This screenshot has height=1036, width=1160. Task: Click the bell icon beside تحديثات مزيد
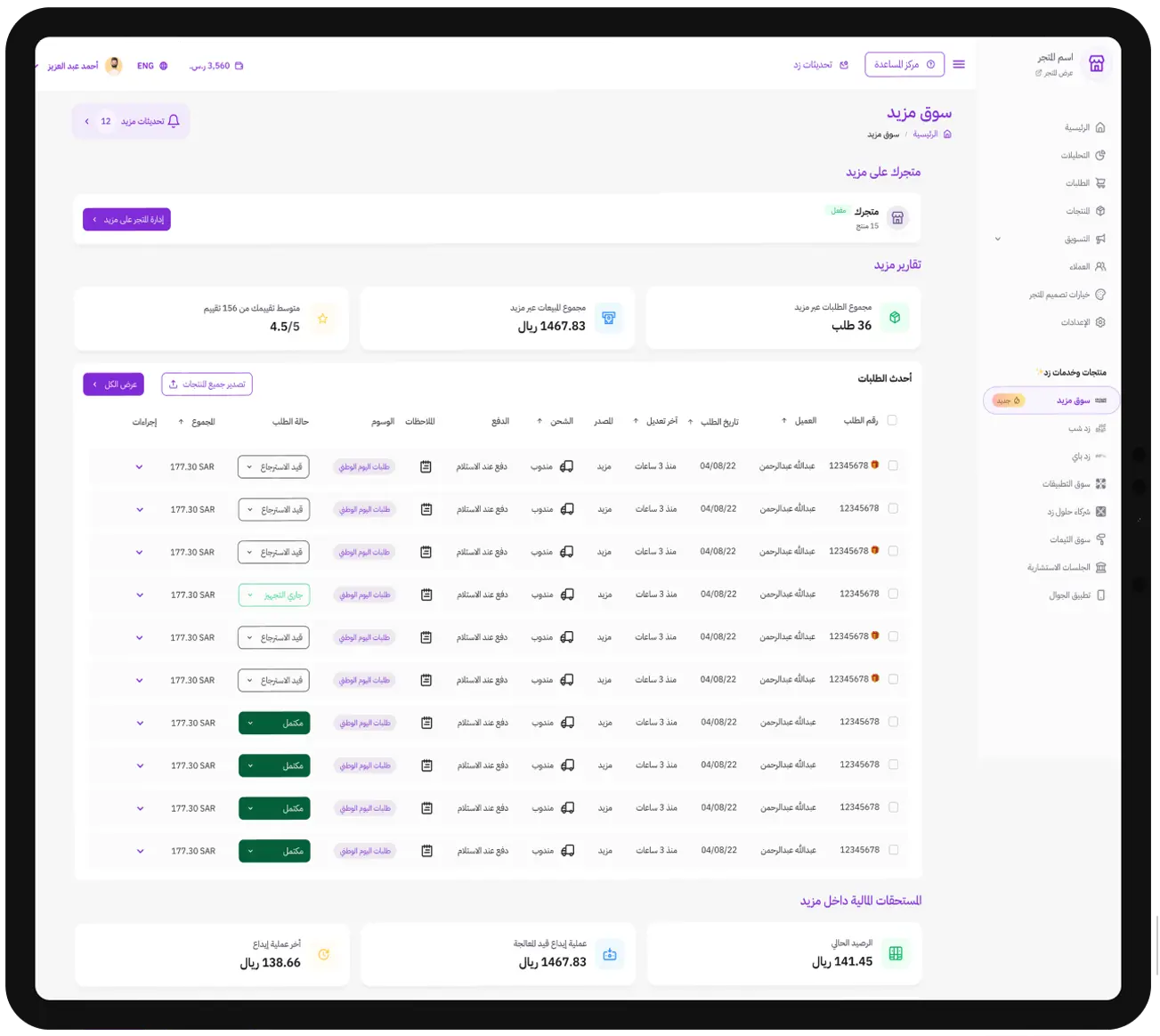(x=174, y=121)
